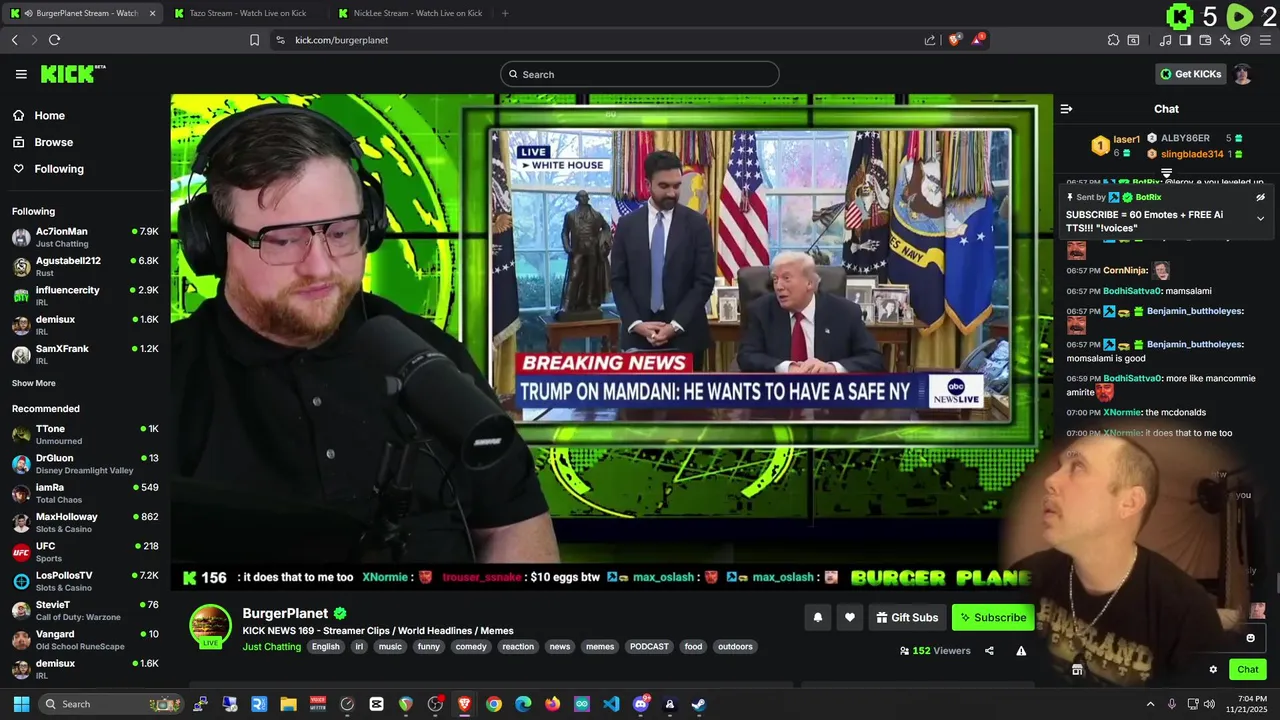1280x720 pixels.
Task: Focus the Kick search field
Action: pyautogui.click(x=640, y=74)
